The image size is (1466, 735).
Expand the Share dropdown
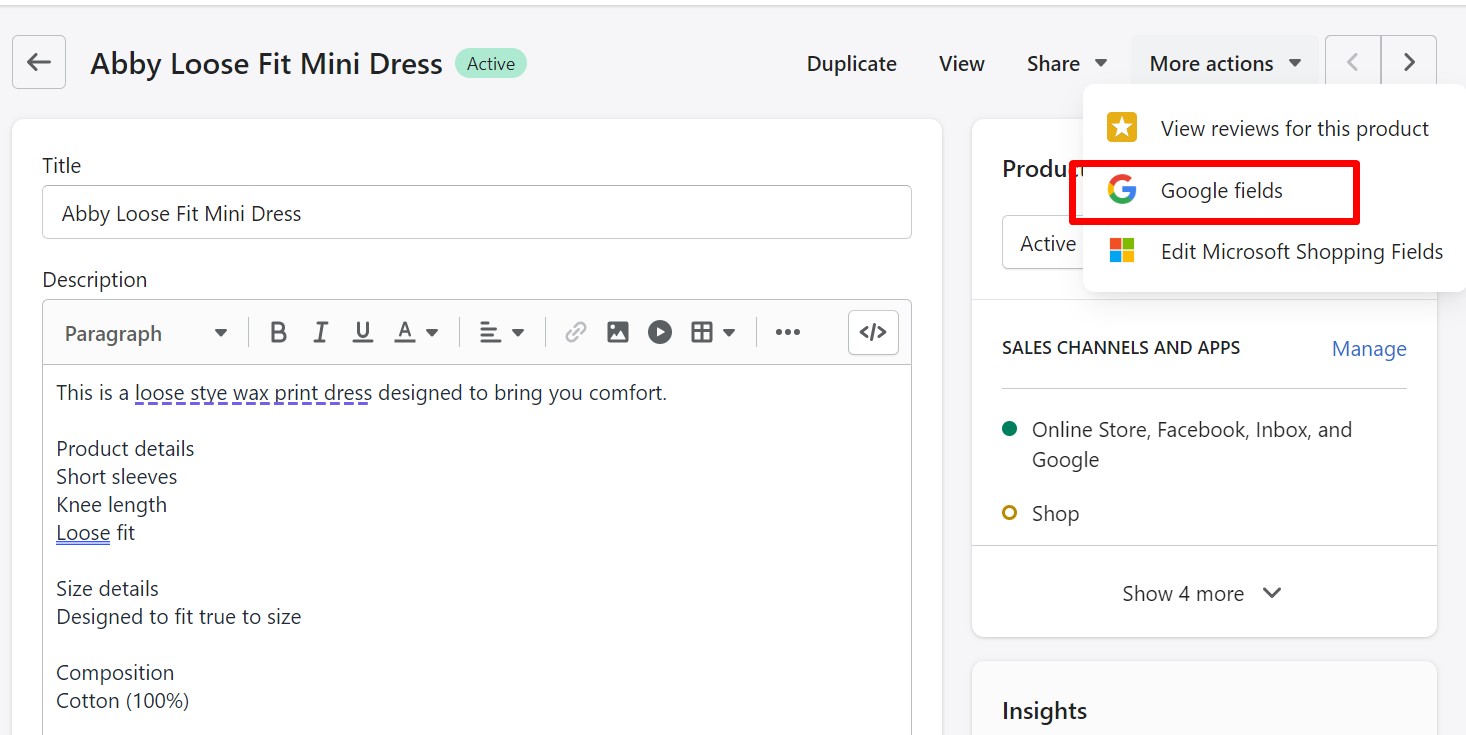click(1067, 63)
